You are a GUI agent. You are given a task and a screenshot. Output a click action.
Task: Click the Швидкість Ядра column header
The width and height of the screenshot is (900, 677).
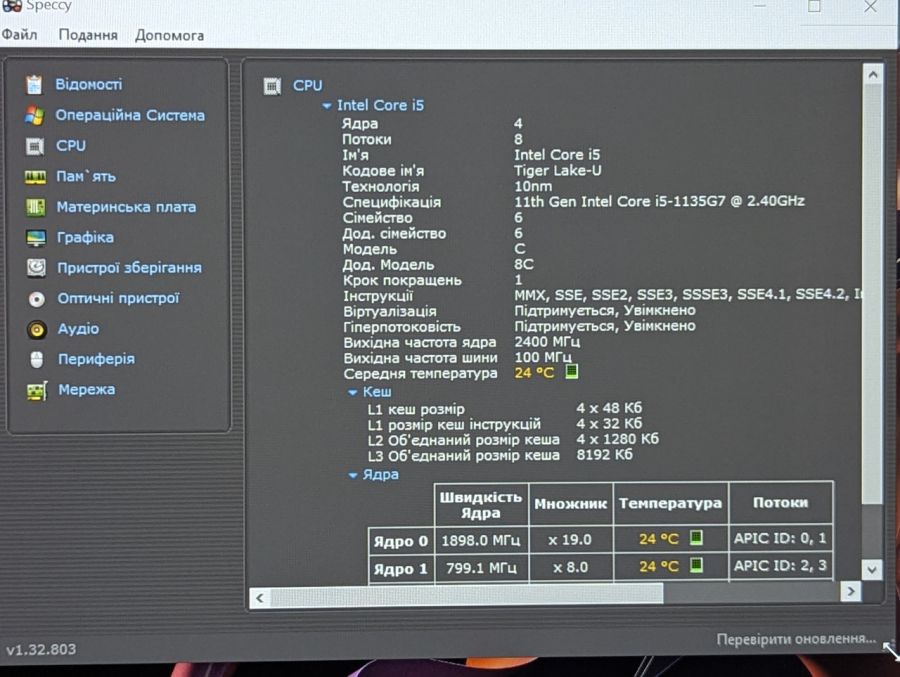click(481, 505)
